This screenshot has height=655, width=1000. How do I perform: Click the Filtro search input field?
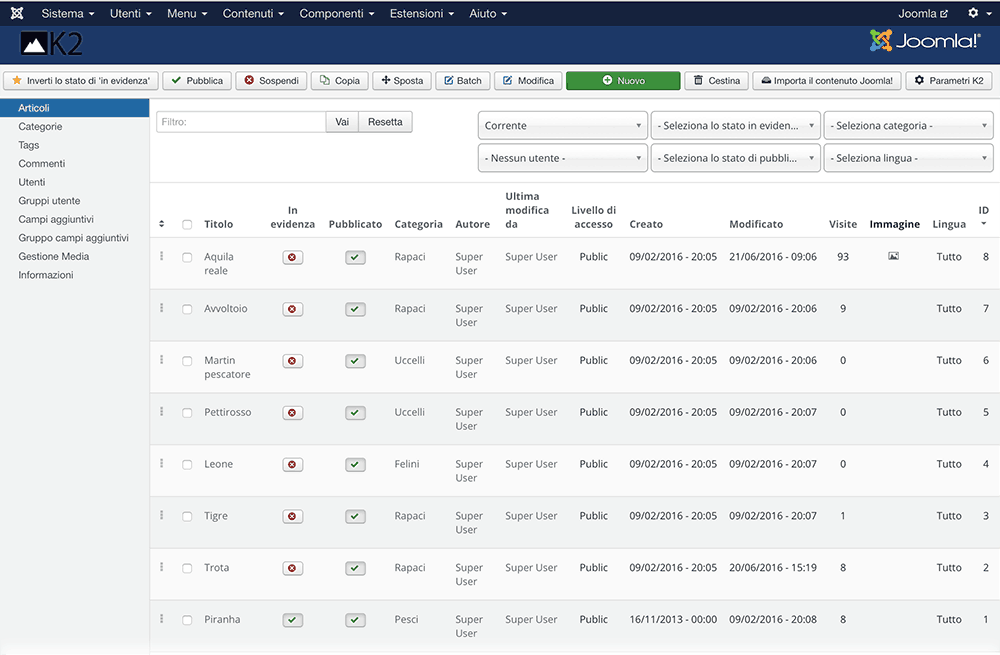tap(241, 122)
